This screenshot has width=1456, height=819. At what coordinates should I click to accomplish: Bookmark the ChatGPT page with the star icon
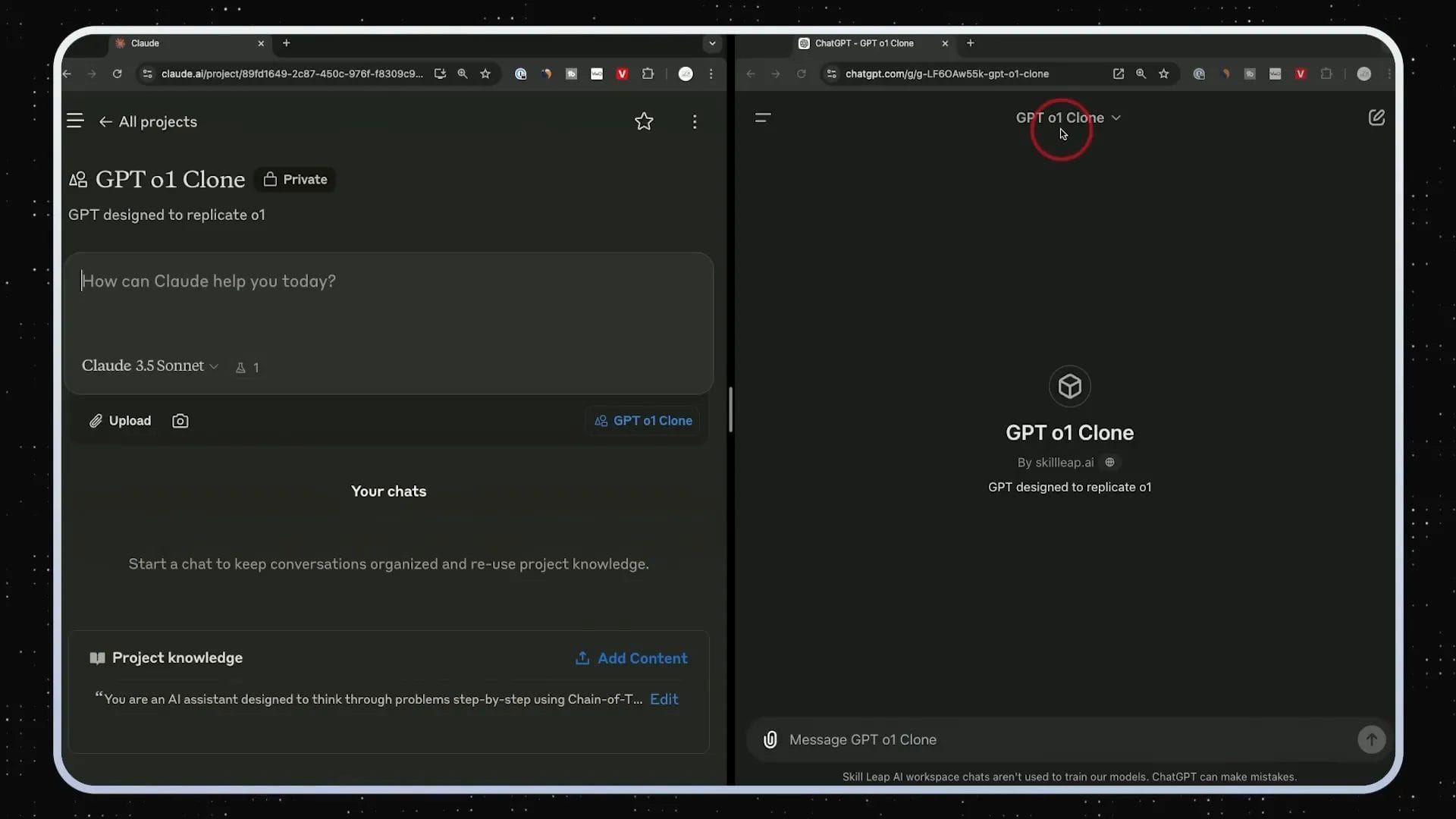(x=1165, y=74)
